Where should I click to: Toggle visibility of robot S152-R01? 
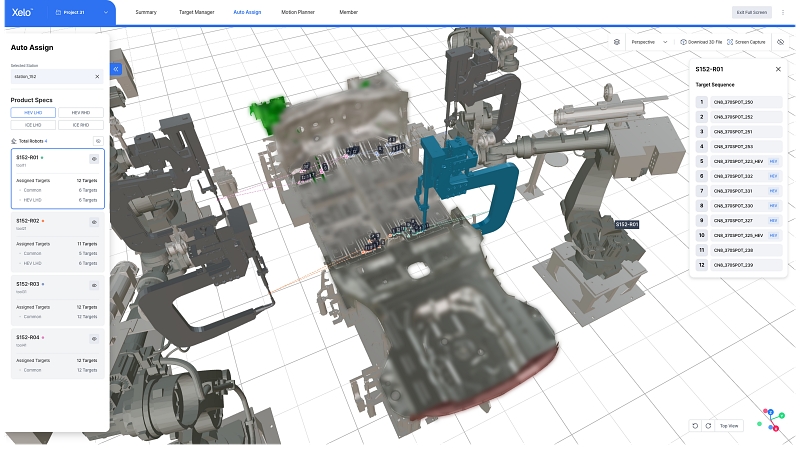[94, 159]
